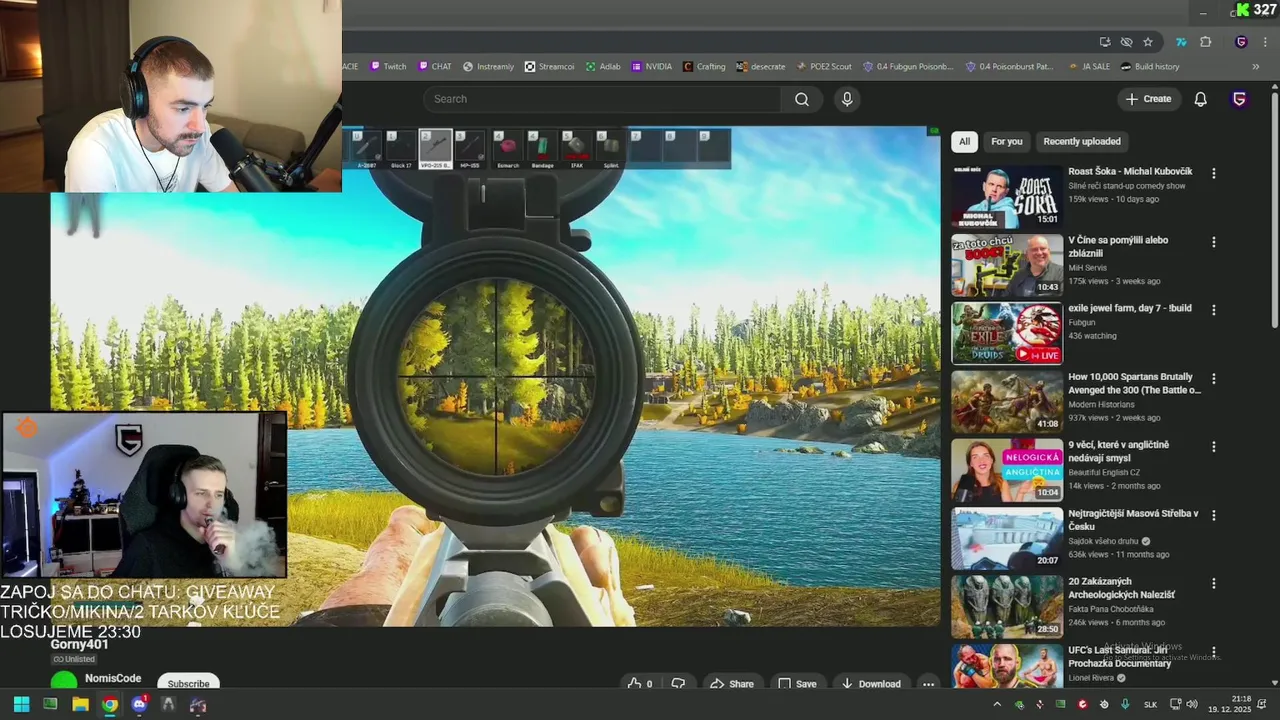The height and width of the screenshot is (720, 1280).
Task: Open '20 Zakázaných Archeologických Nalezišť' title
Action: pos(1121,588)
